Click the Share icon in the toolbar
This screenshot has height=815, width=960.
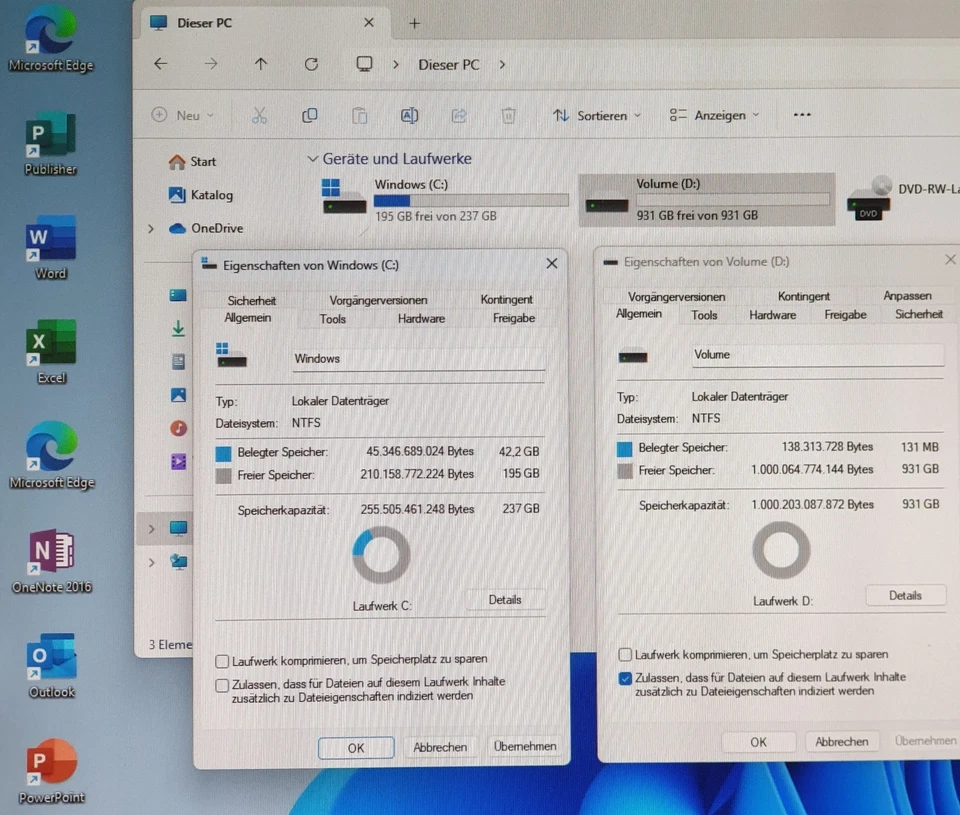coord(458,115)
